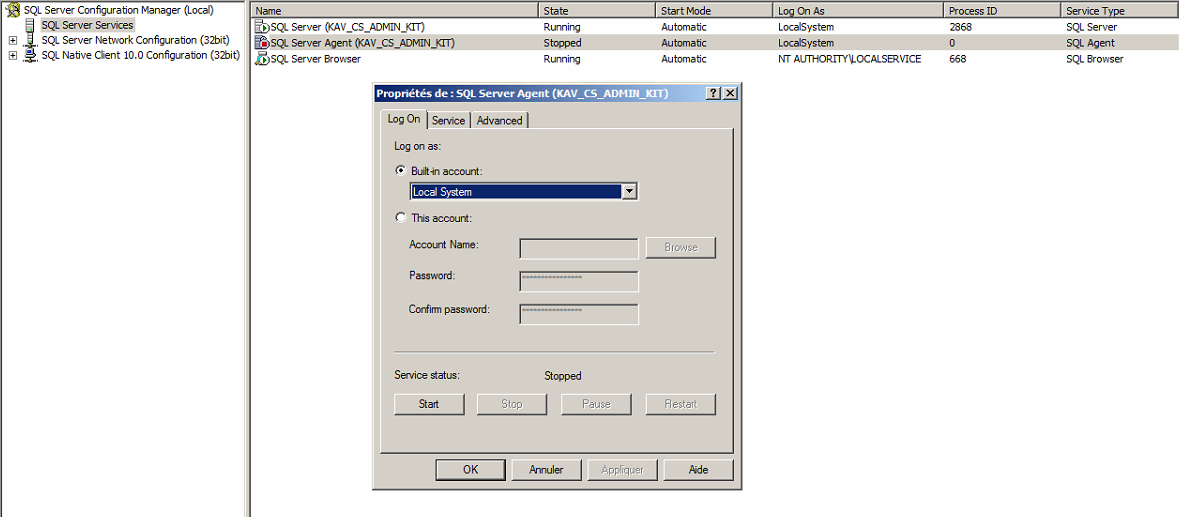Click the SQL Server Browser service icon

tap(262, 59)
